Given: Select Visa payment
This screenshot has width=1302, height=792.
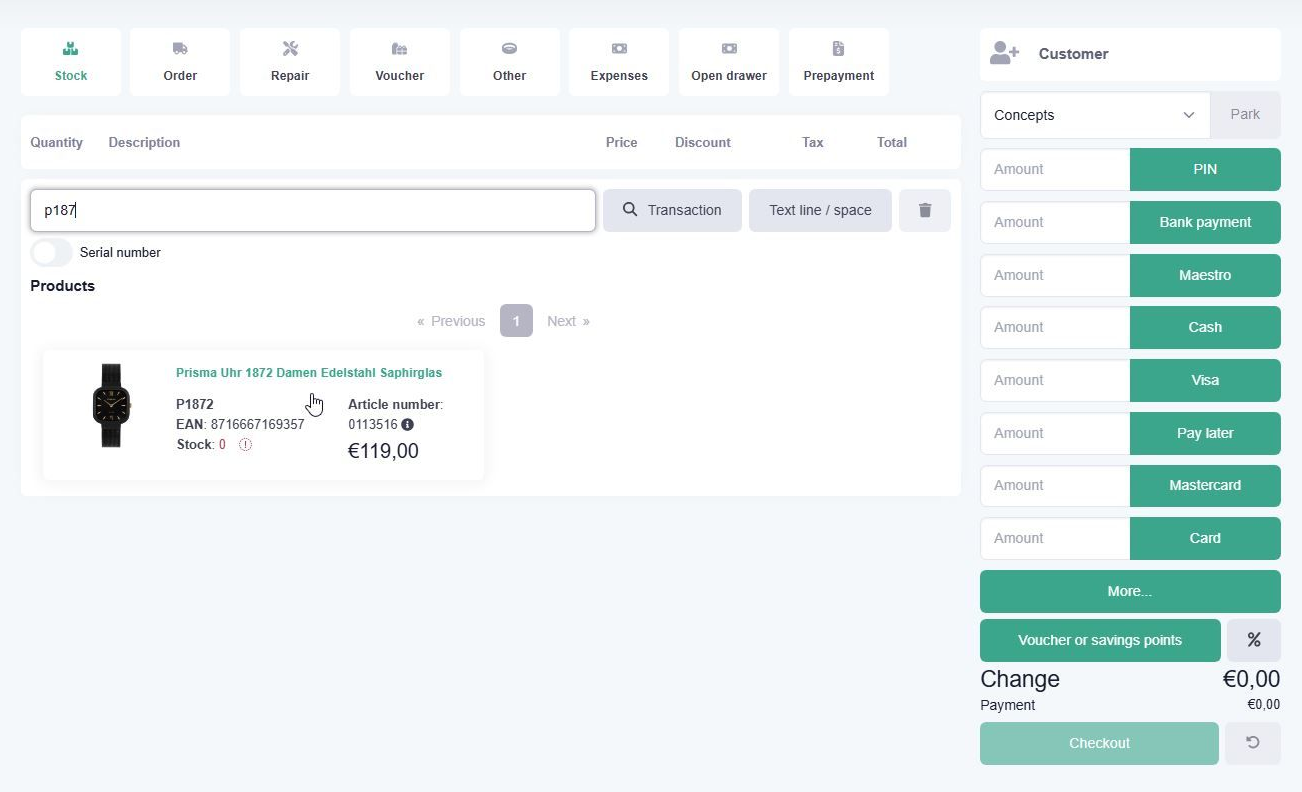Looking at the screenshot, I should point(1205,380).
